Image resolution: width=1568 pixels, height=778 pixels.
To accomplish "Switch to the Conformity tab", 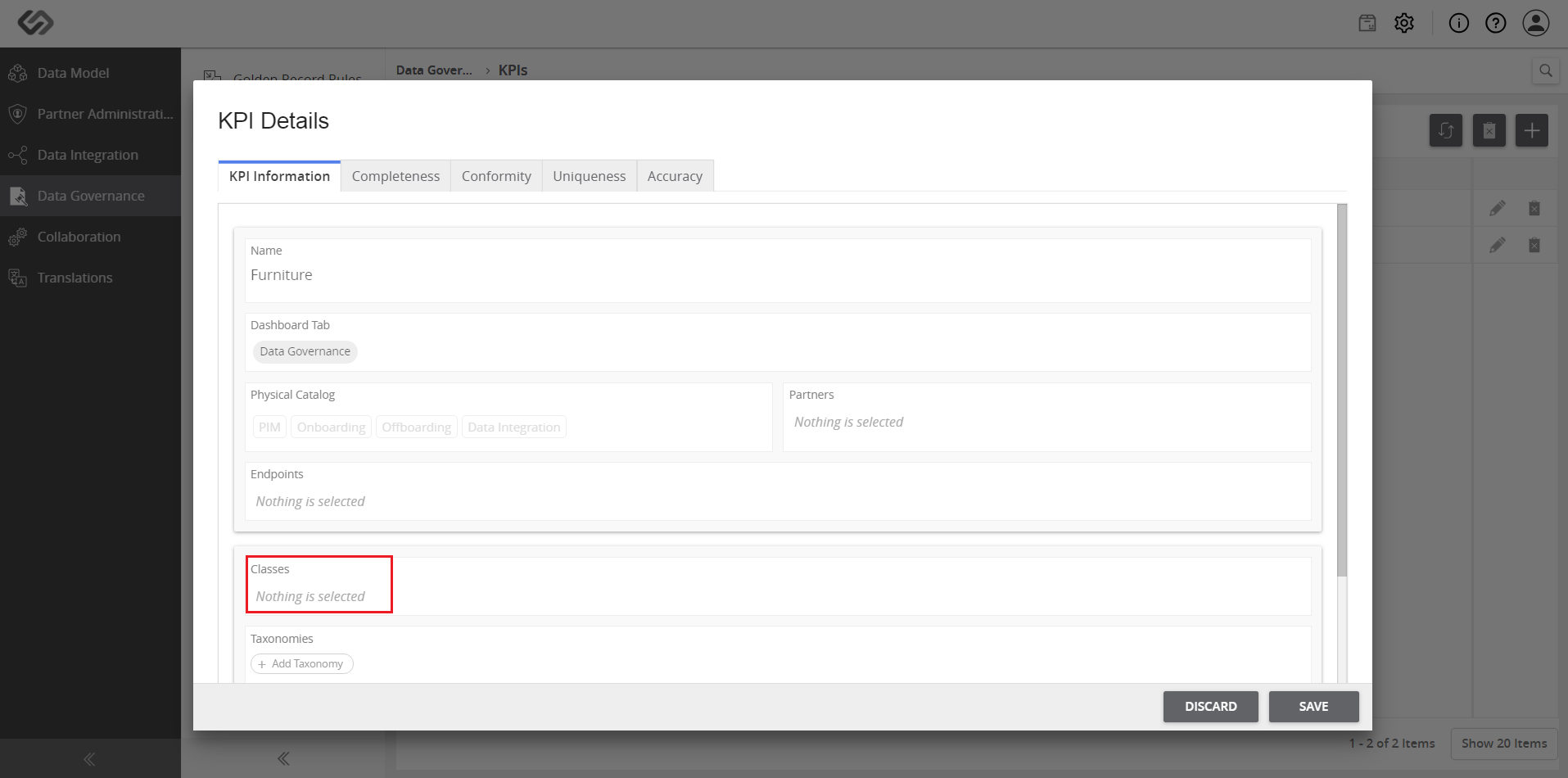I will pos(496,176).
